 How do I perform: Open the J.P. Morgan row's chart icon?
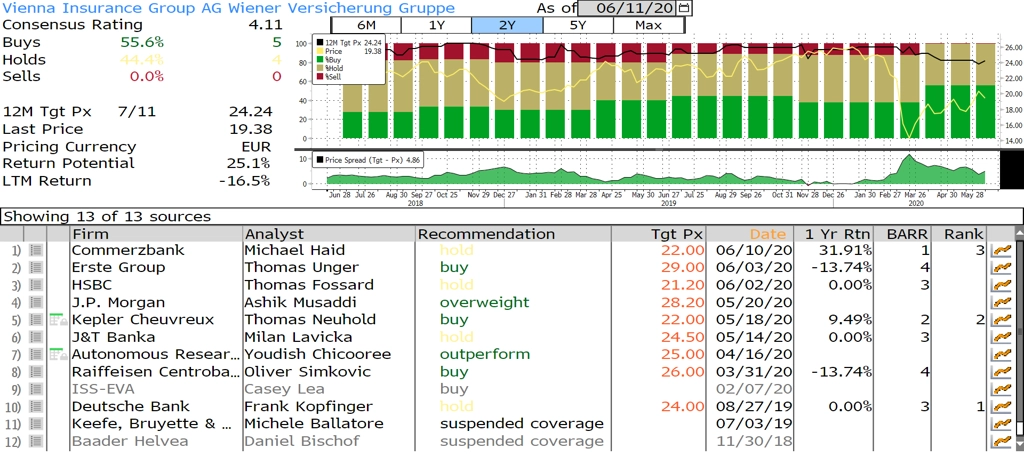coord(999,302)
